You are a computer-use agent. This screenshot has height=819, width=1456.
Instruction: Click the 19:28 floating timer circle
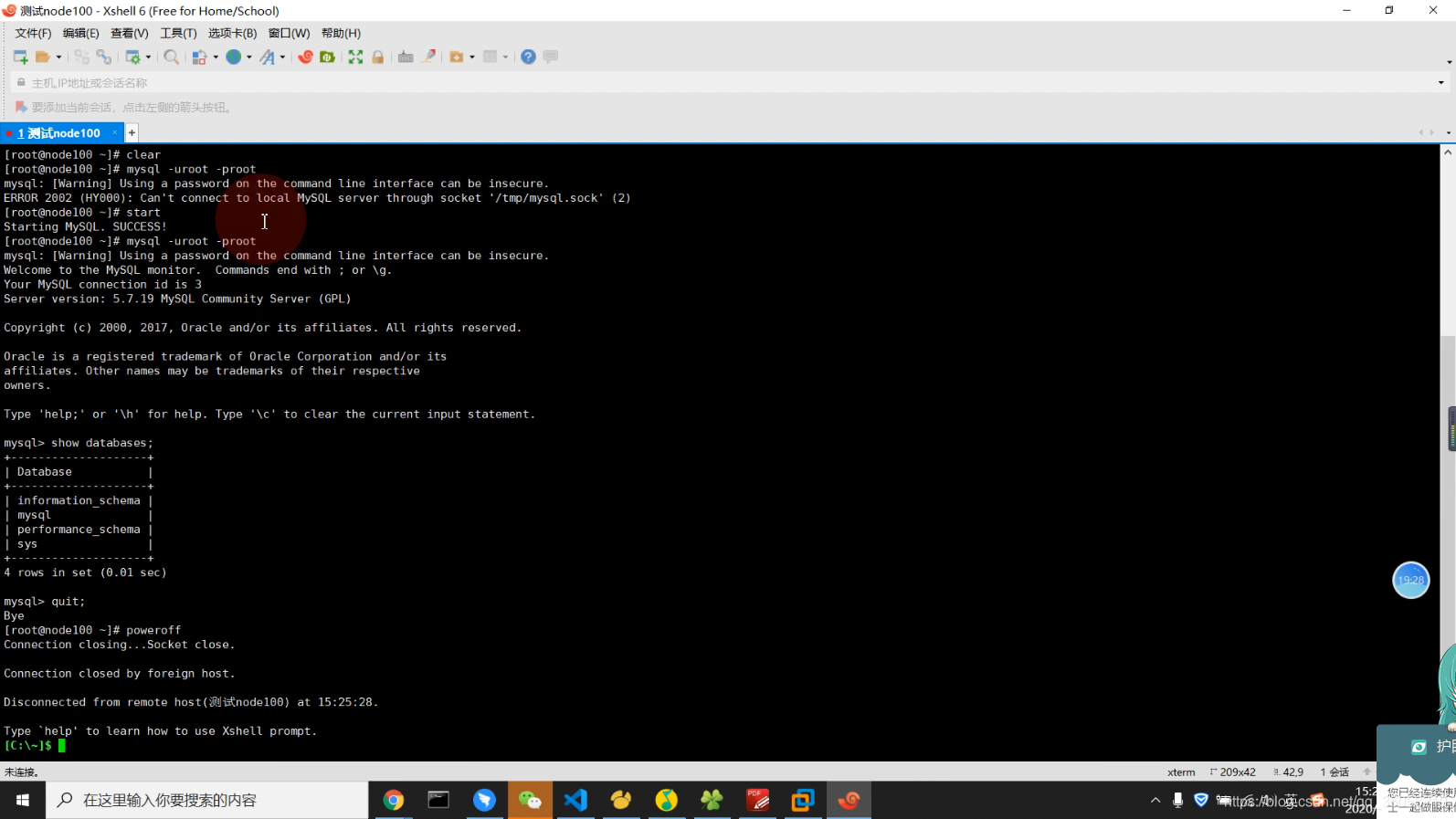(1410, 580)
